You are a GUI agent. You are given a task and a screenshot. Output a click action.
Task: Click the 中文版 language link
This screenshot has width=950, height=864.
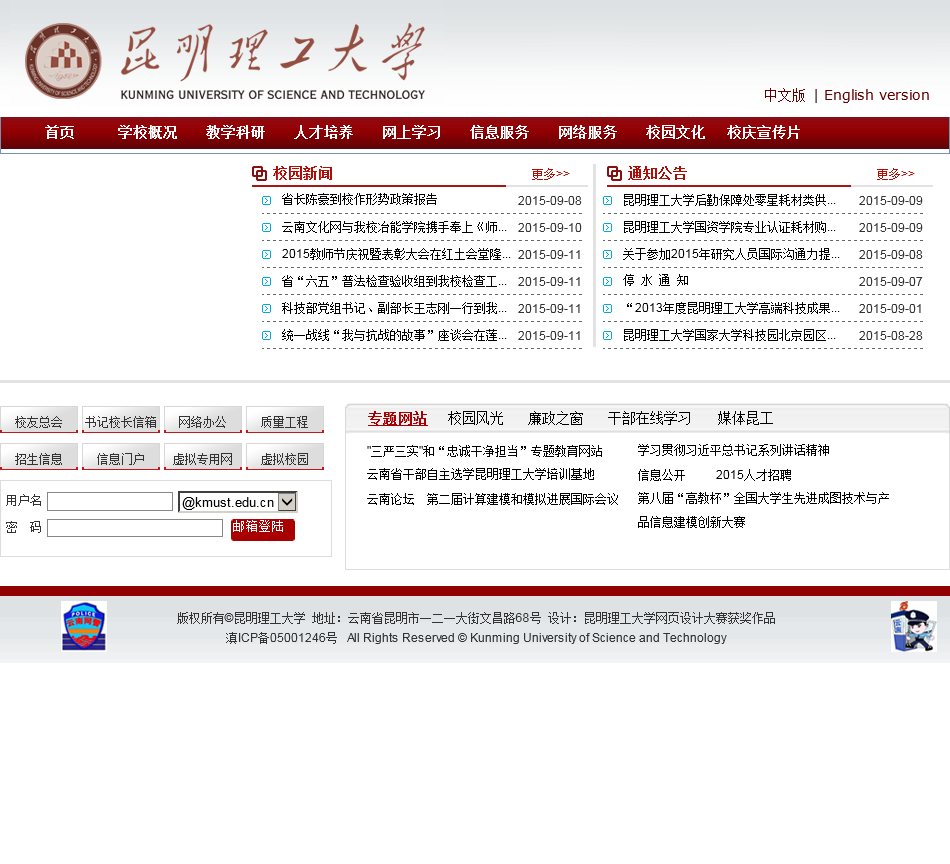pyautogui.click(x=785, y=95)
